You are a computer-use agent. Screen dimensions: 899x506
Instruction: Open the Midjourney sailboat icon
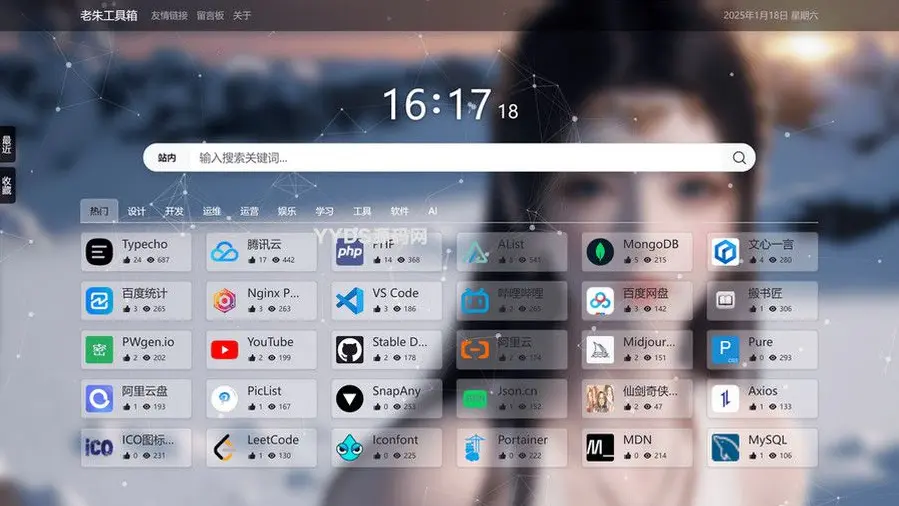600,350
